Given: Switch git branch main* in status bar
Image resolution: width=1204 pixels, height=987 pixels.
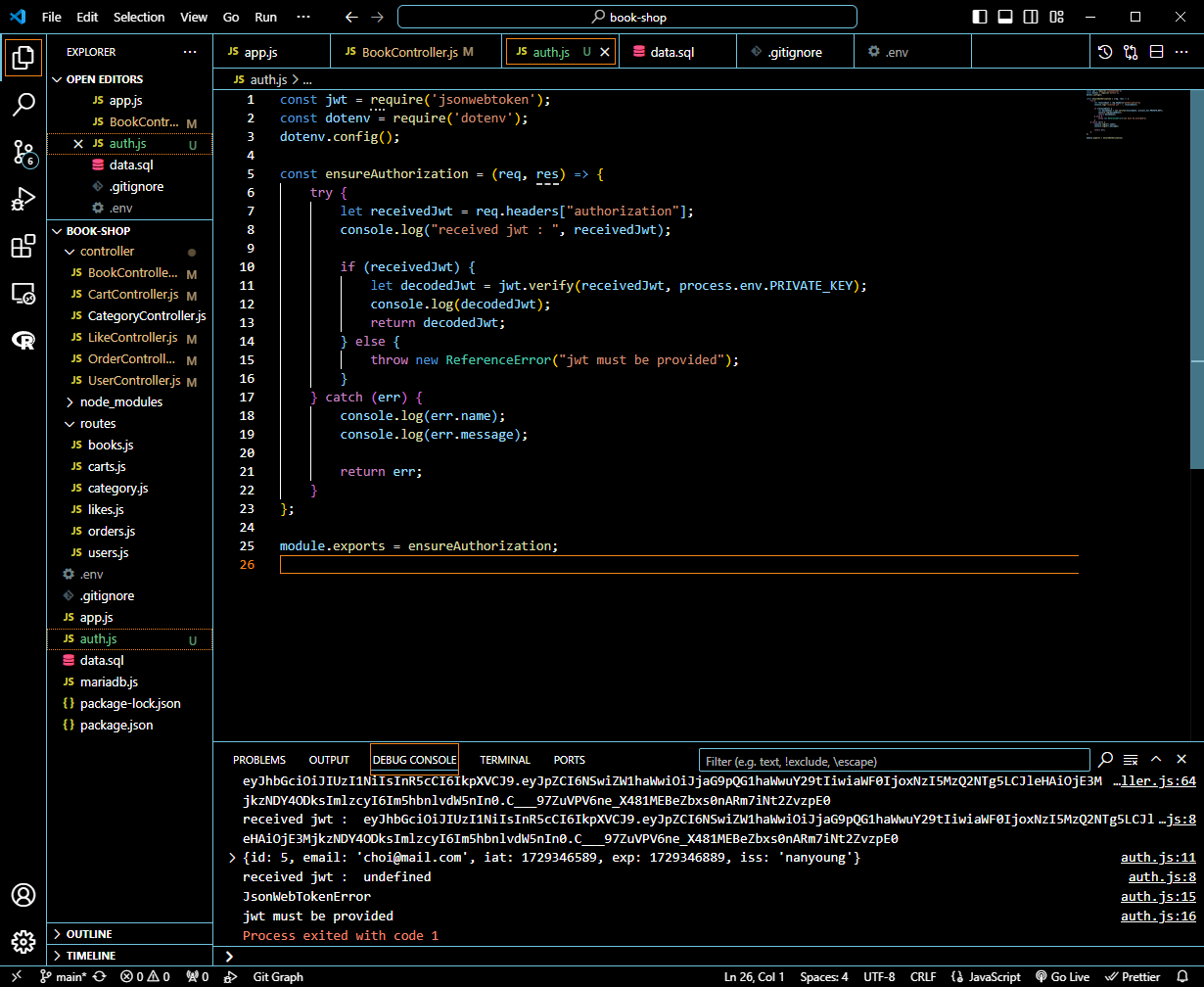Looking at the screenshot, I should click(x=65, y=976).
